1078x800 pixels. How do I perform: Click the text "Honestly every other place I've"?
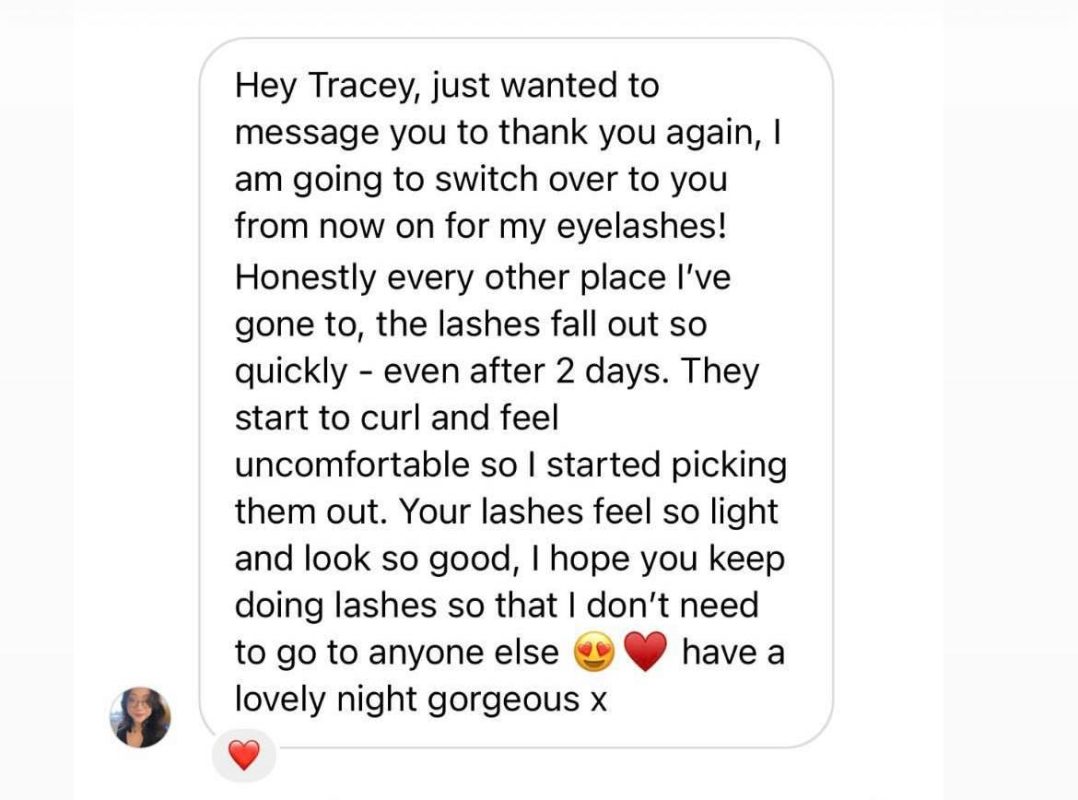[x=482, y=277]
